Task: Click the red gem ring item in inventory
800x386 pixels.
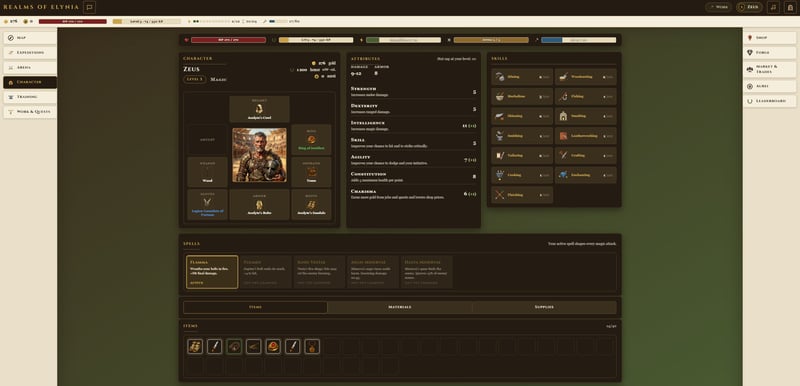Action: tap(273, 347)
